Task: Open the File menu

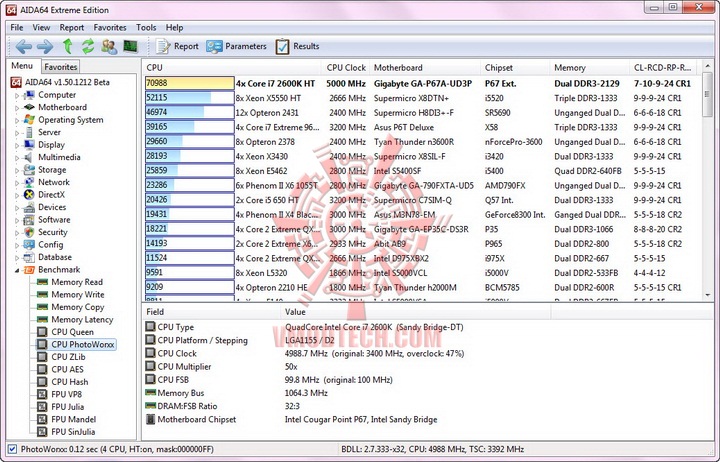Action: [17, 28]
